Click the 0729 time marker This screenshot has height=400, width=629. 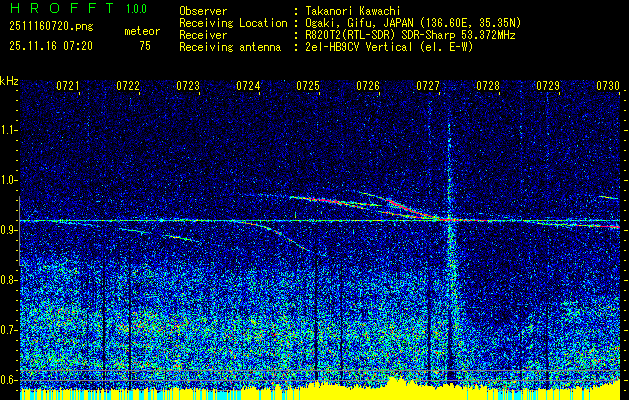point(548,85)
